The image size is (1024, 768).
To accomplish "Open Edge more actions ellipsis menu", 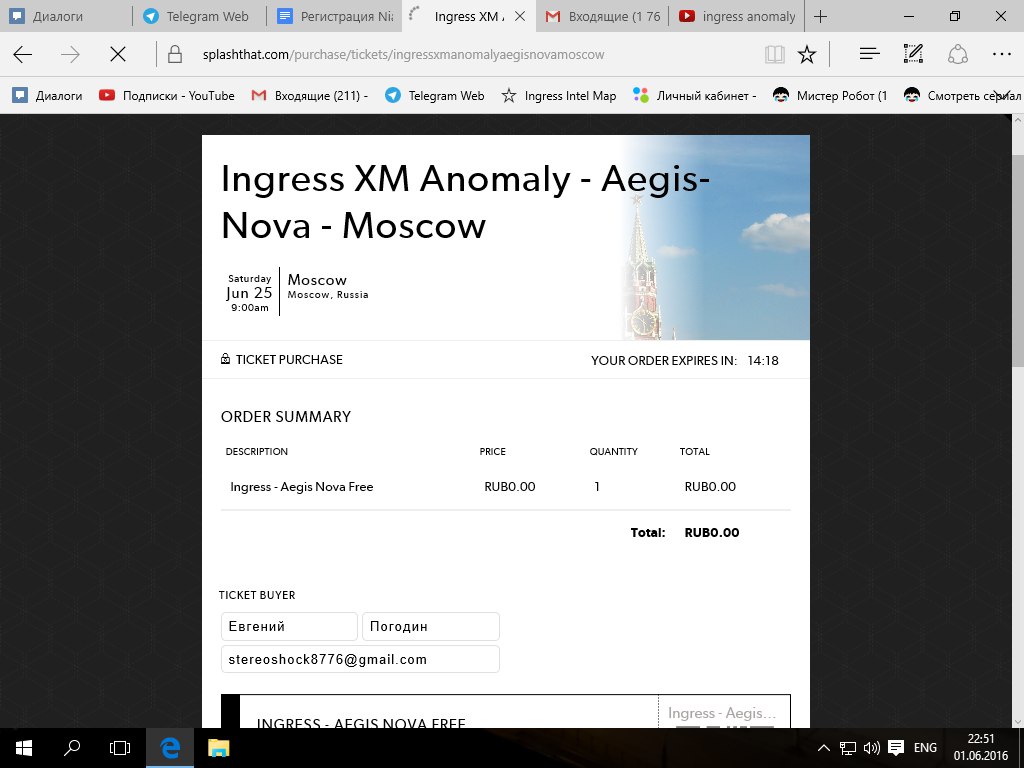I will (x=1002, y=54).
